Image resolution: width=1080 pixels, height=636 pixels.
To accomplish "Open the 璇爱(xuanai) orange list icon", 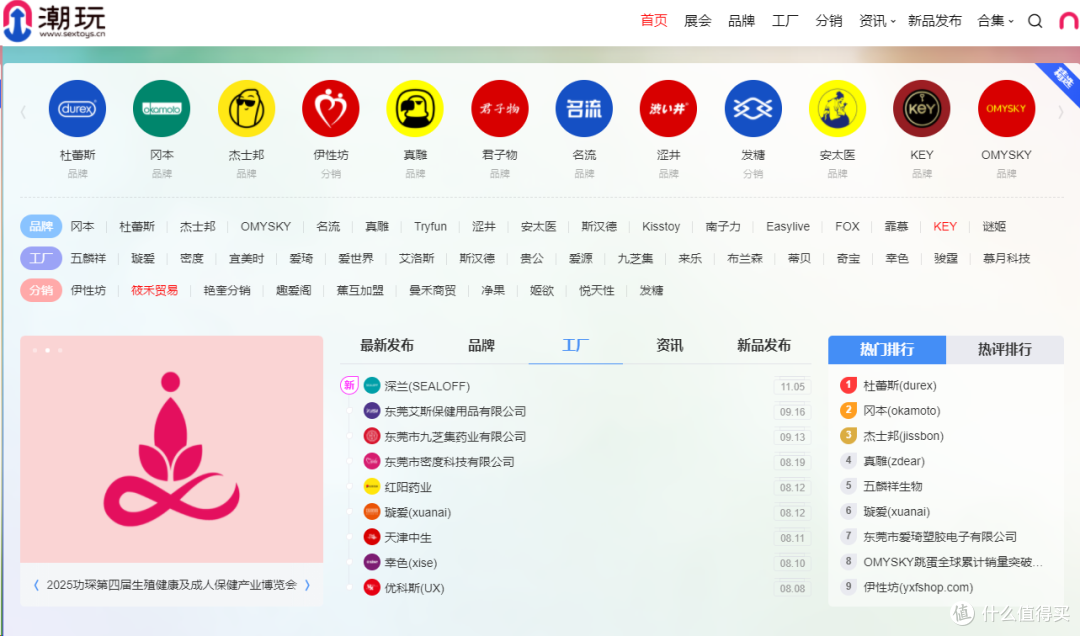I will (372, 512).
